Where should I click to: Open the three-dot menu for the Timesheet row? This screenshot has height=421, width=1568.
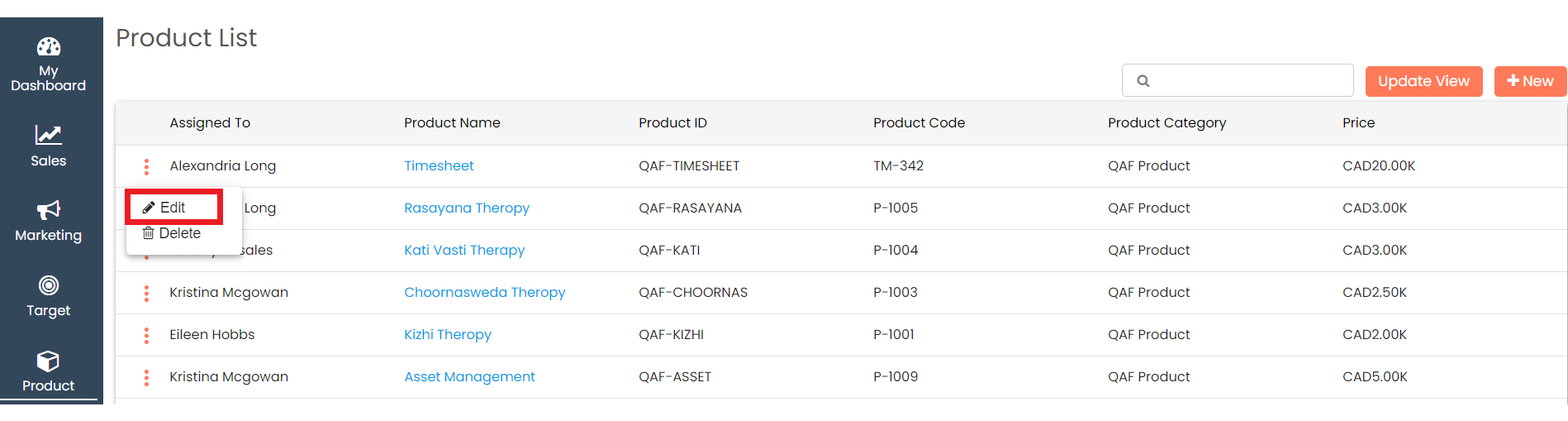[x=146, y=166]
